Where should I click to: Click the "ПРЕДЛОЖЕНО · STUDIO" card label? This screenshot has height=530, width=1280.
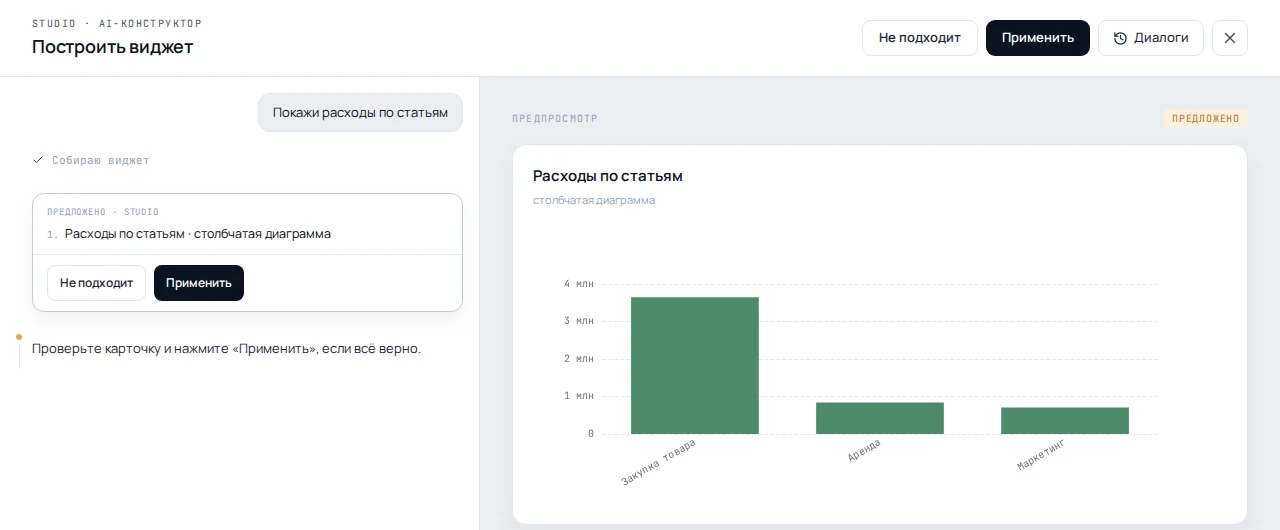tap(103, 212)
